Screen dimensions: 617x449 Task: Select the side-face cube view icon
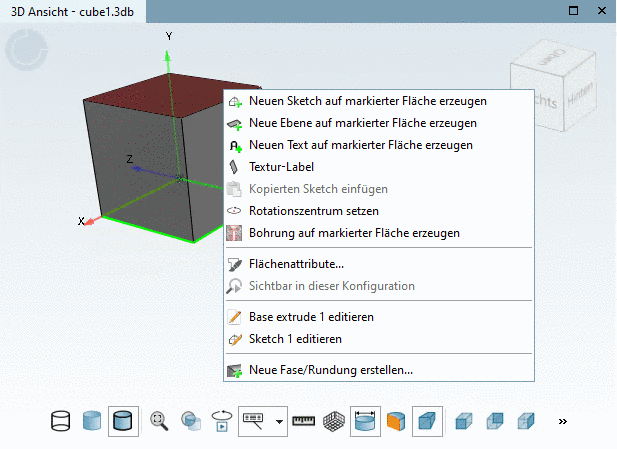point(526,421)
